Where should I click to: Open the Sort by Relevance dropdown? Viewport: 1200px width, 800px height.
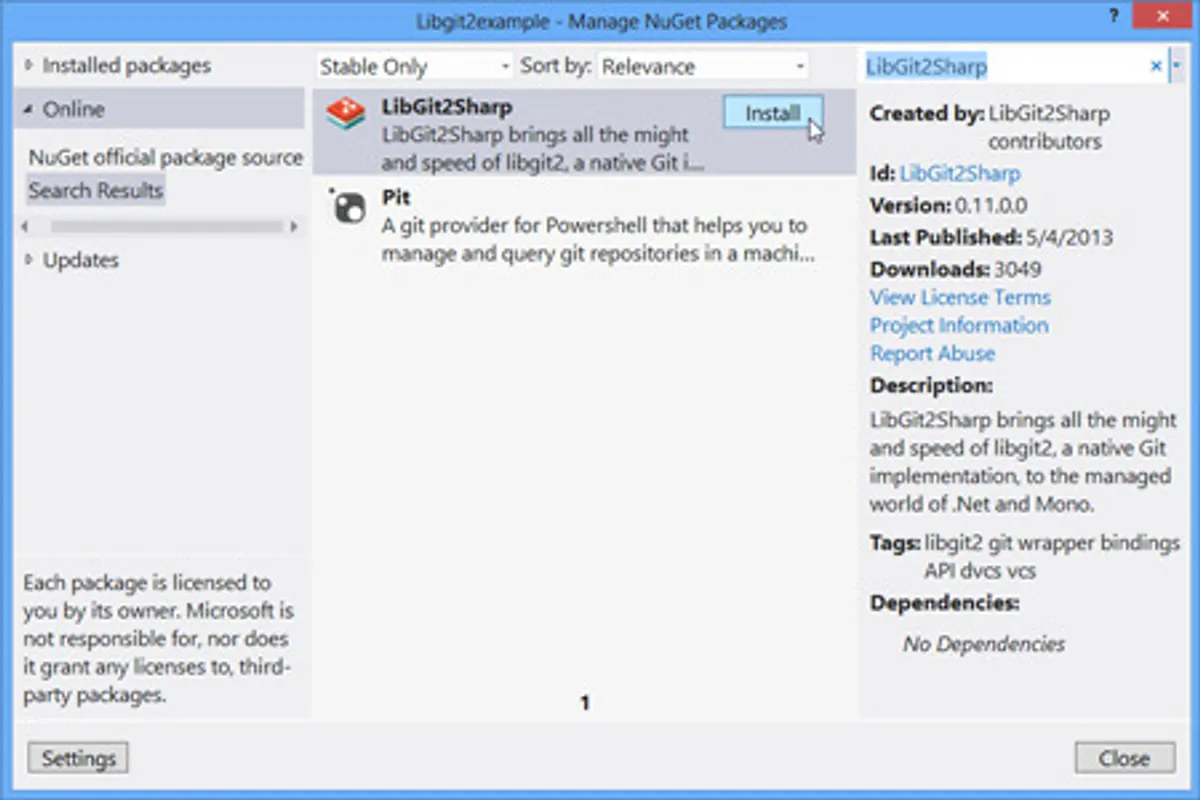[x=702, y=67]
